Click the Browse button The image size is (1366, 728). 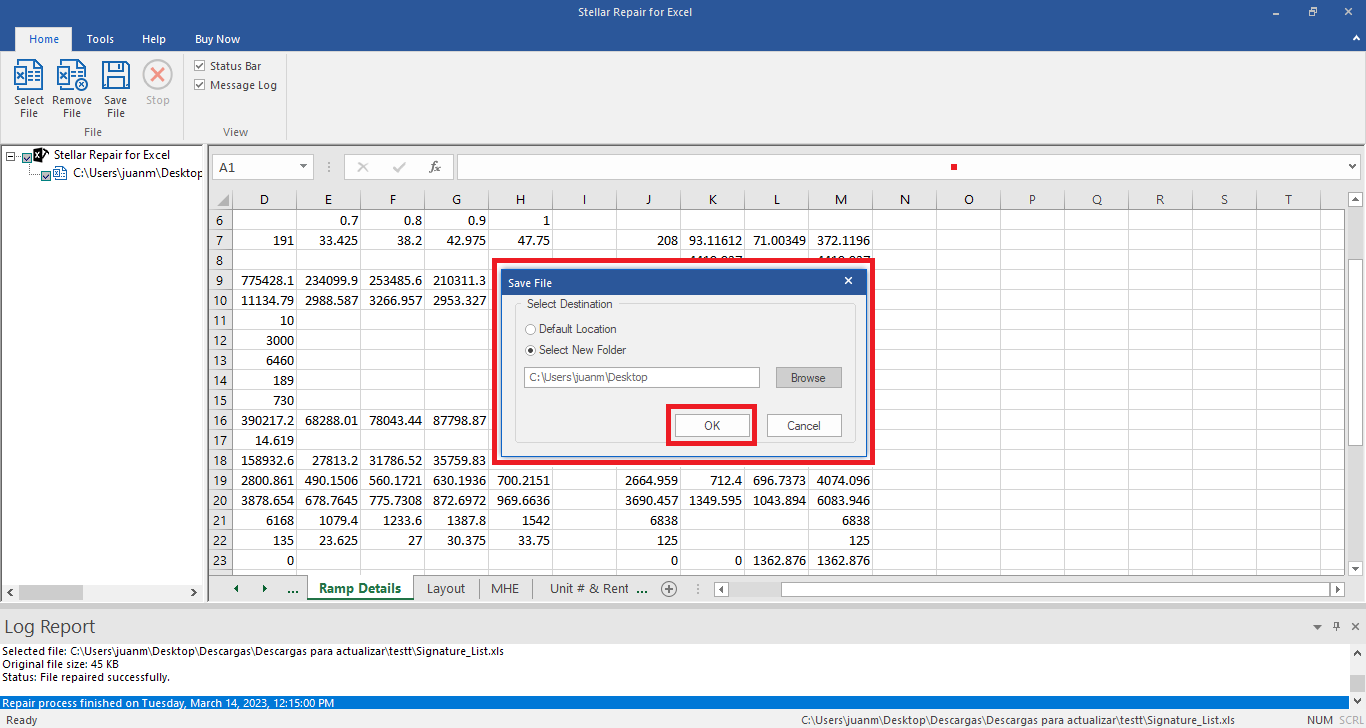point(808,377)
